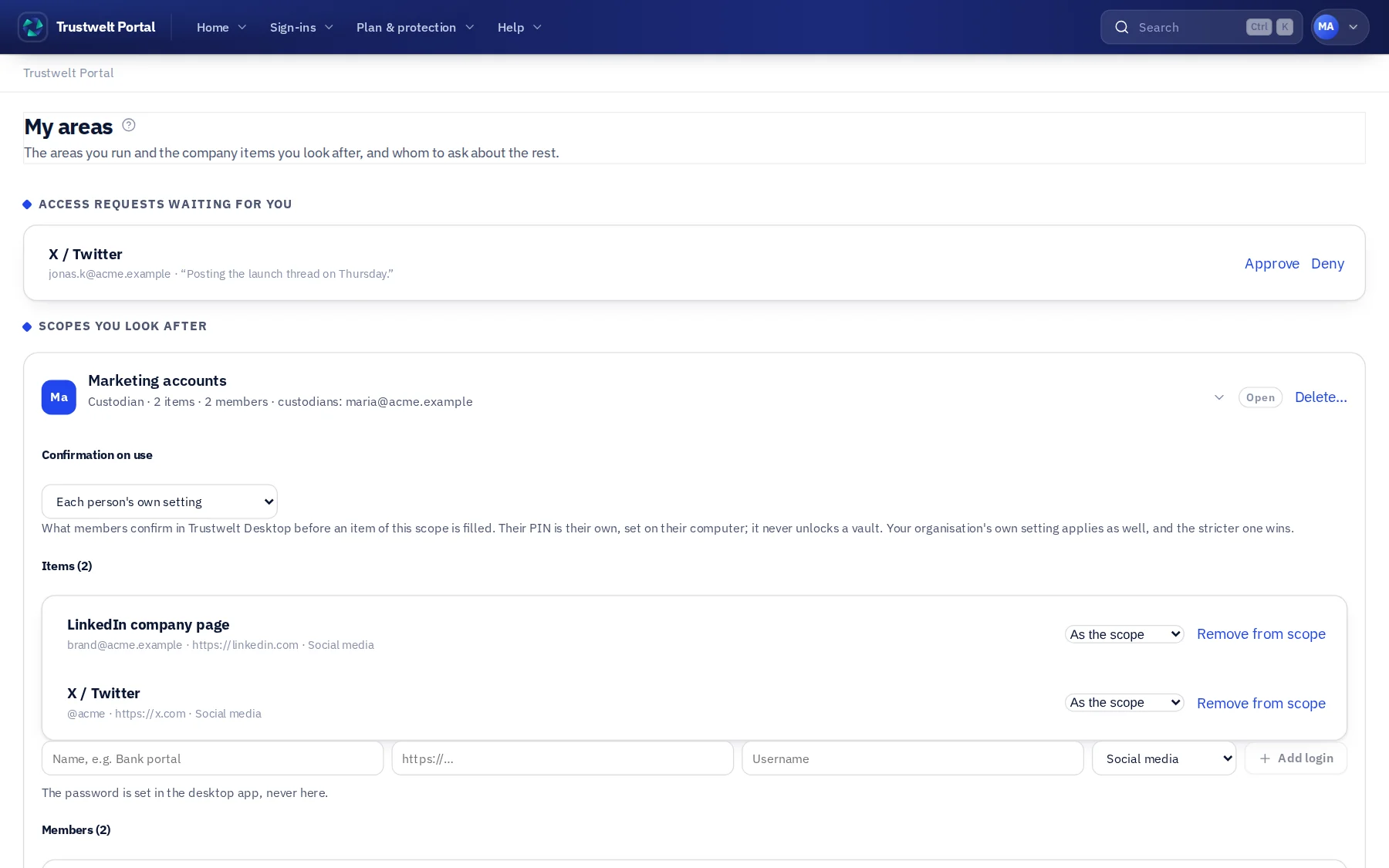The width and height of the screenshot is (1389, 868).
Task: Click the Add login button
Action: [x=1296, y=758]
